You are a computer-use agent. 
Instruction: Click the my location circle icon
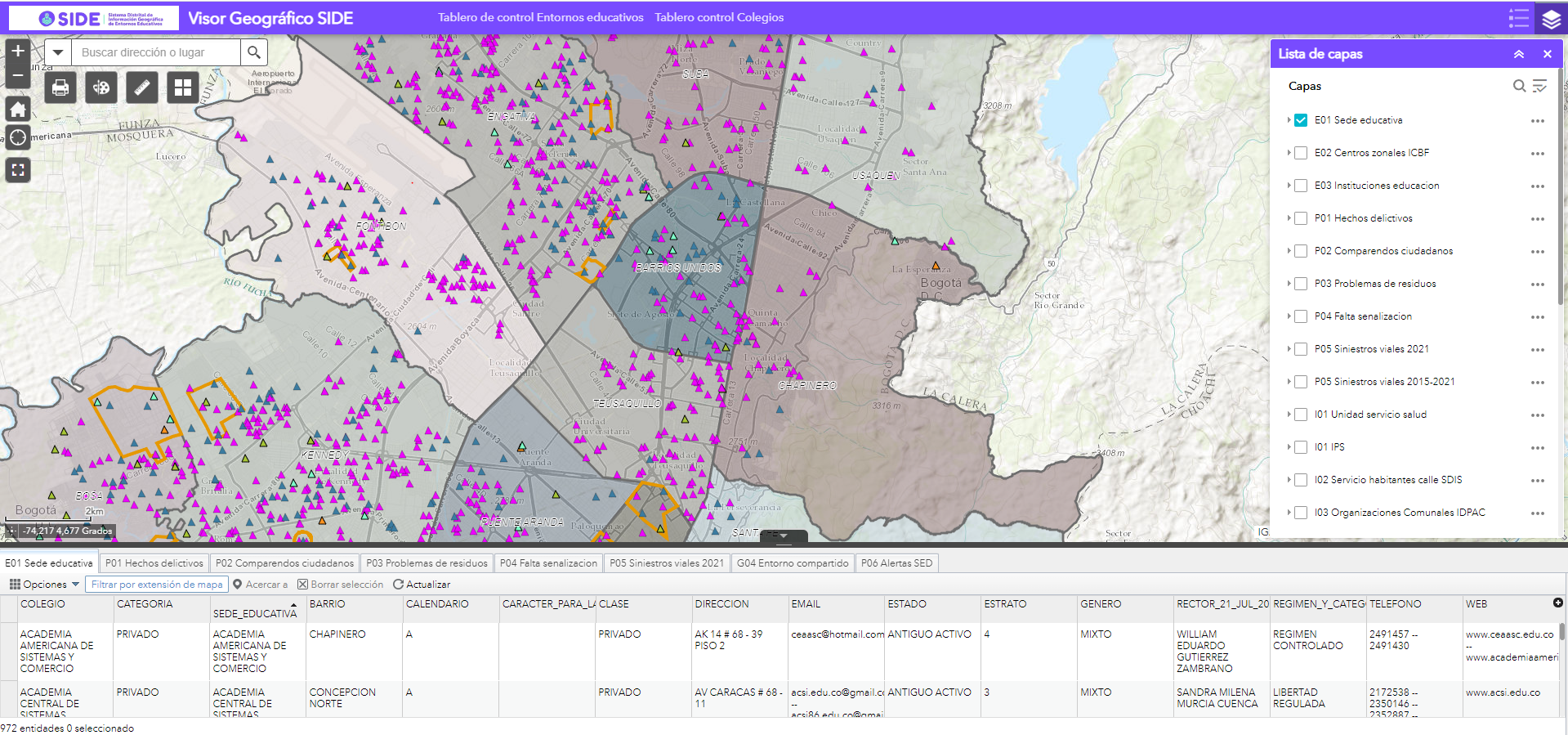[x=18, y=137]
